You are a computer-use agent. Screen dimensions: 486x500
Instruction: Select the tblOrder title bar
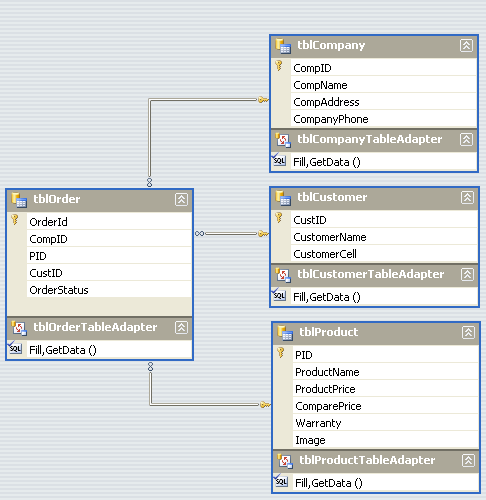[99, 200]
